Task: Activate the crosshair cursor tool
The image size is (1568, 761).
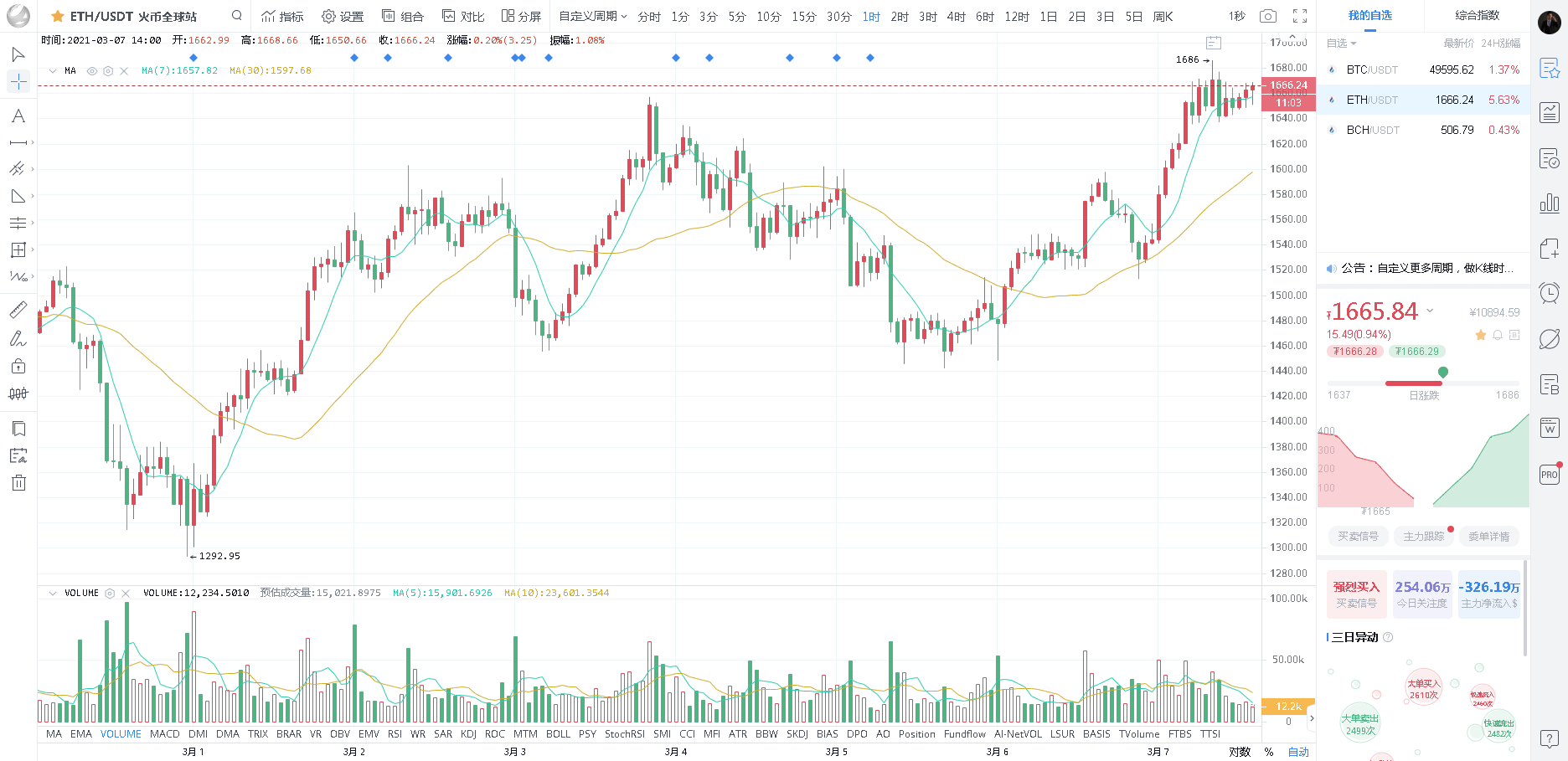Action: (x=18, y=81)
